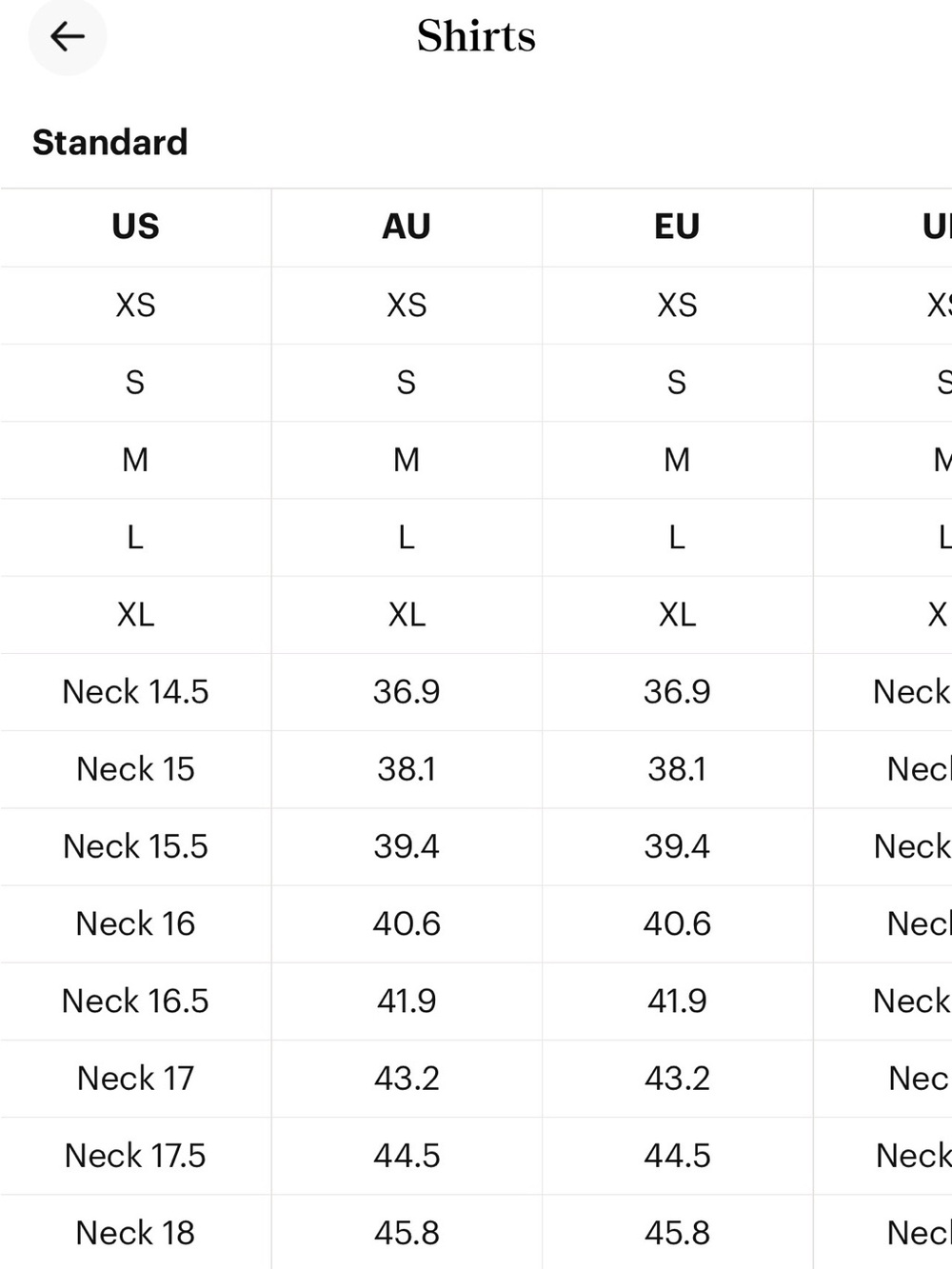Select the AU 38.1 neck size
This screenshot has height=1269, width=952.
click(x=407, y=768)
